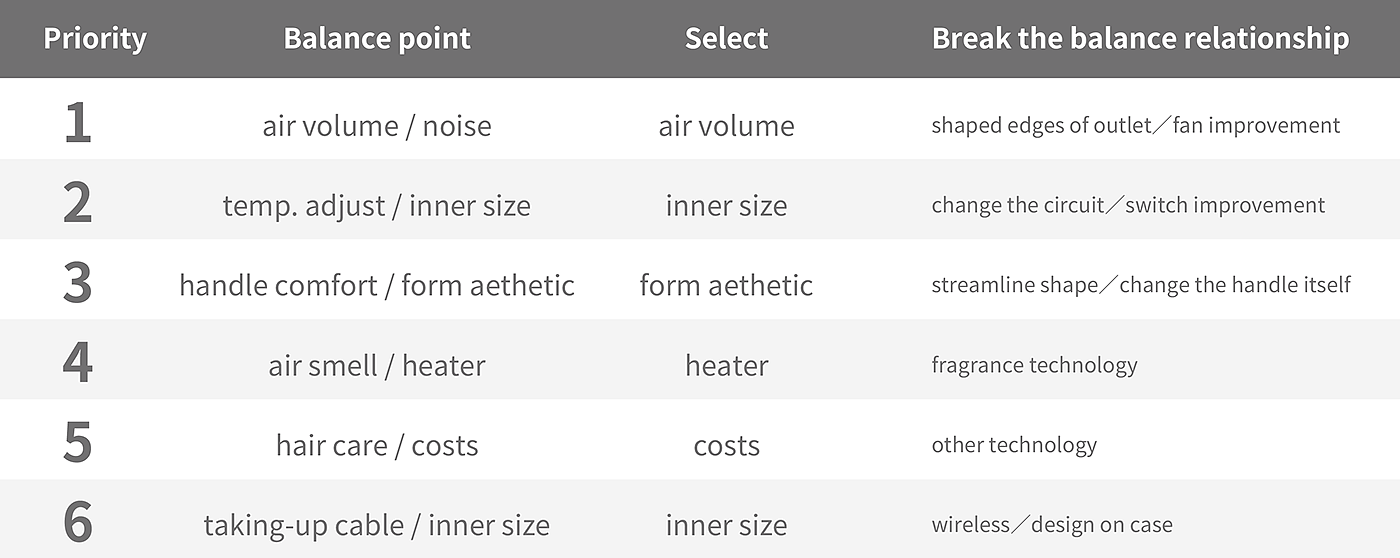Select priority number 6

pos(77,525)
